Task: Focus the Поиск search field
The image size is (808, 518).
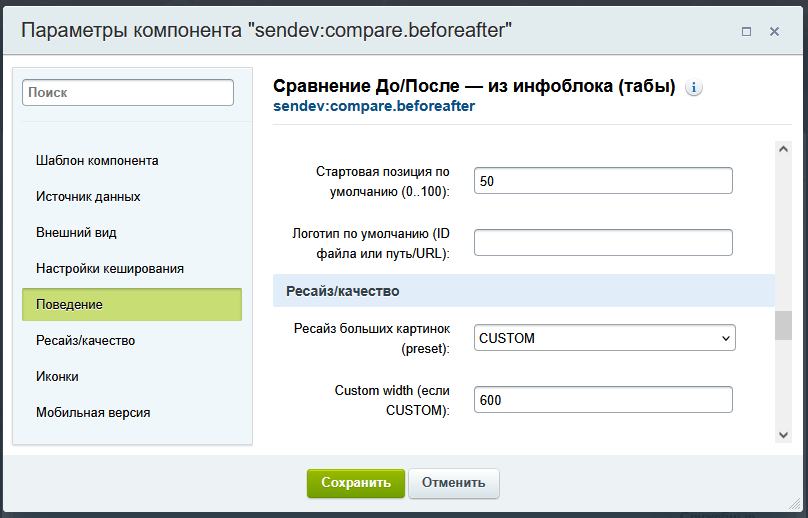Action: point(128,92)
